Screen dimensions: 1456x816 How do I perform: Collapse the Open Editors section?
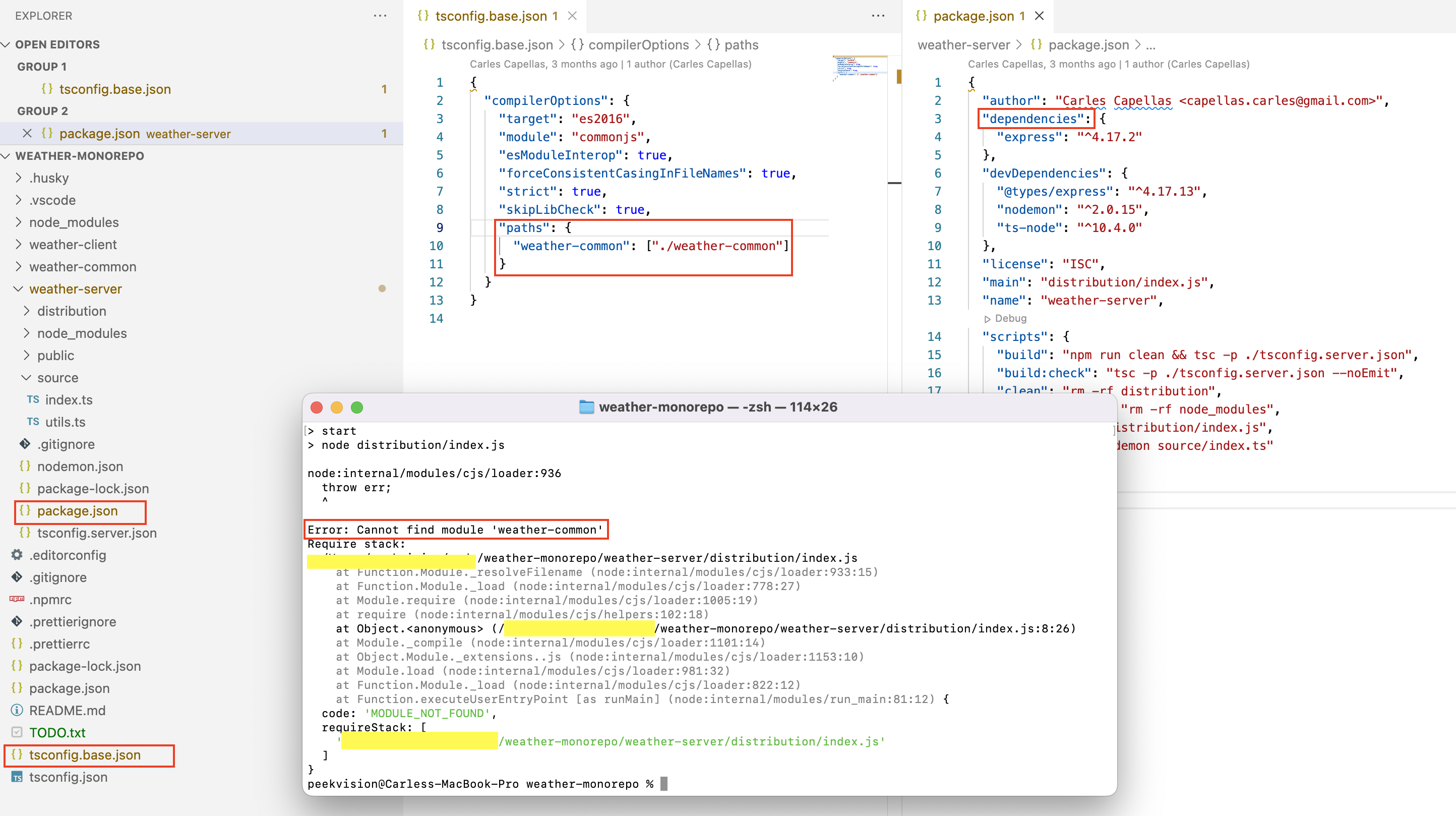pos(6,44)
